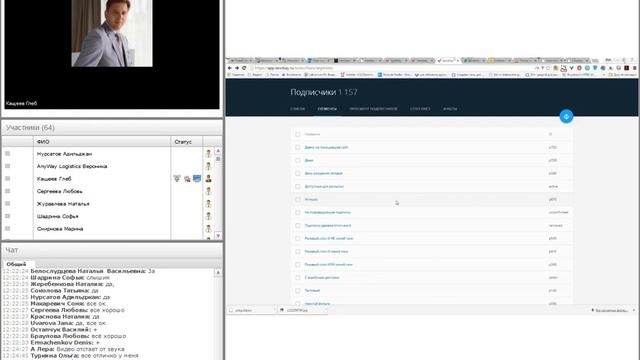Click the browser address bar

coord(392,68)
